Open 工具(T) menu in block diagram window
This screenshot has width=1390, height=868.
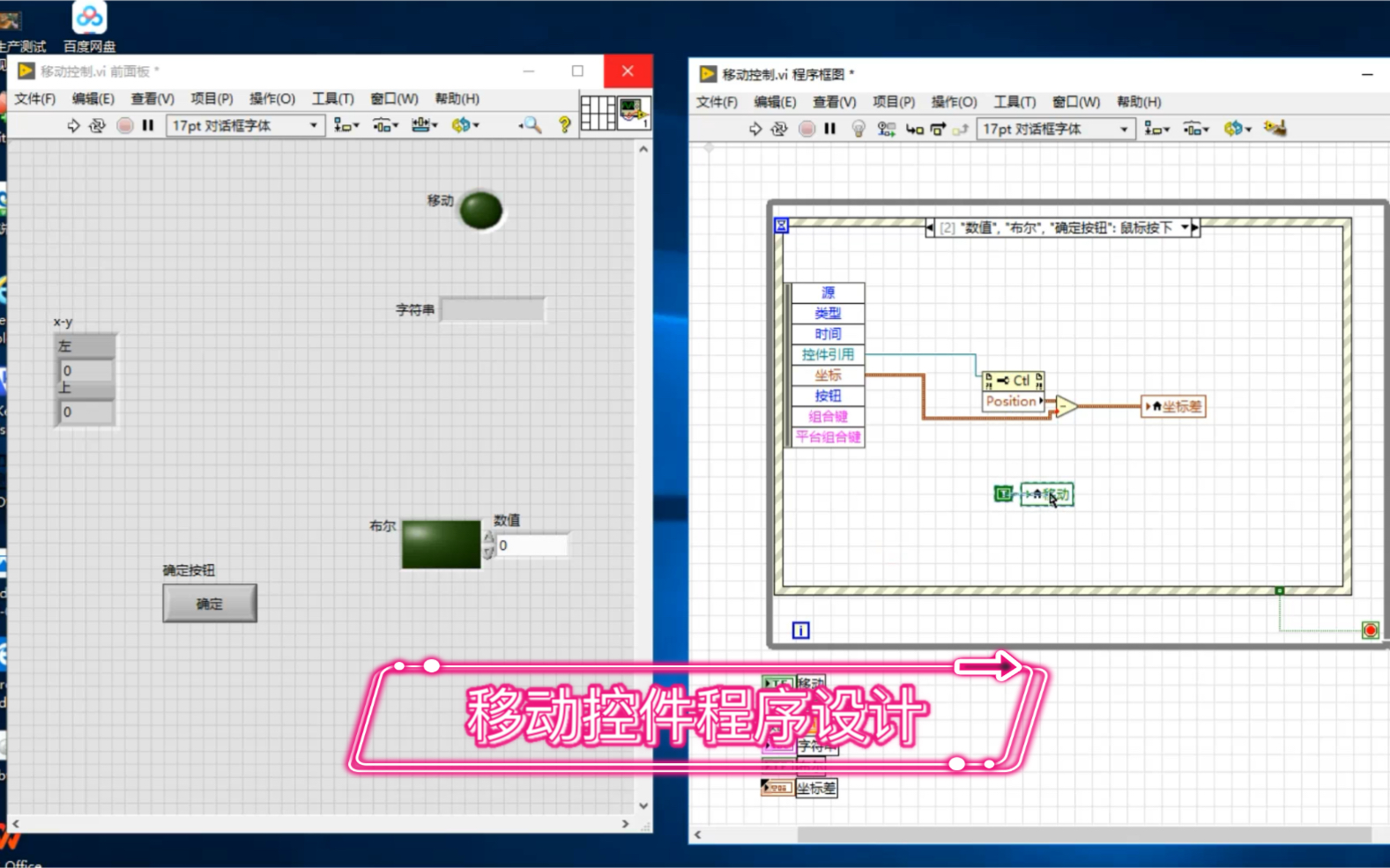[1015, 102]
